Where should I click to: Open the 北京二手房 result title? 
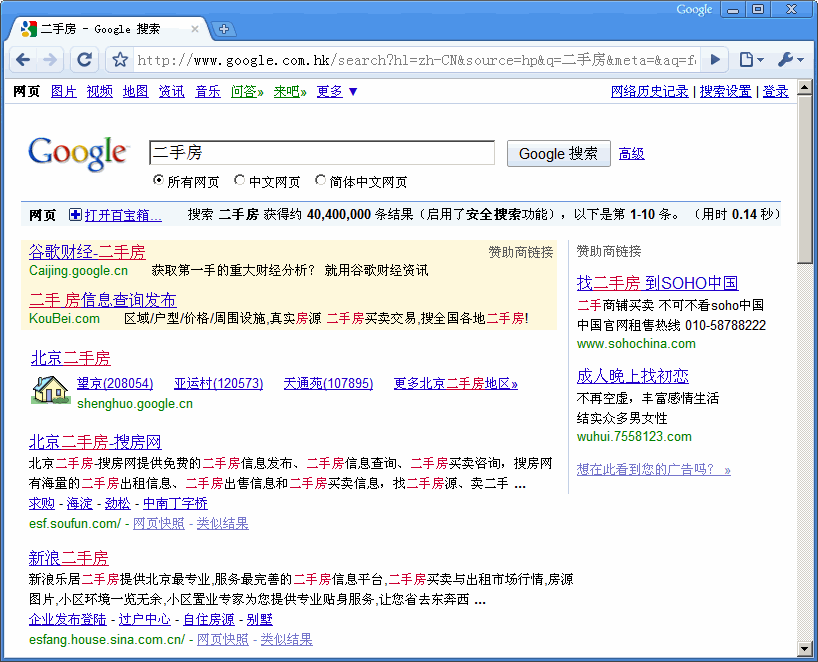70,358
